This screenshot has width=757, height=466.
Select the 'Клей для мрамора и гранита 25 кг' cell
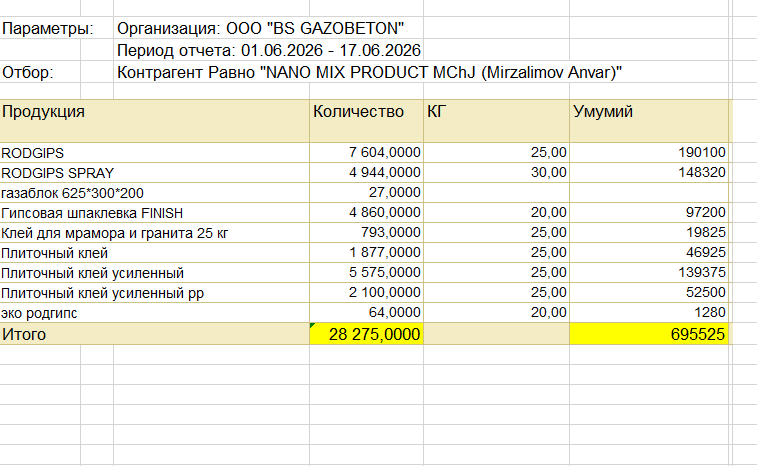tap(154, 233)
